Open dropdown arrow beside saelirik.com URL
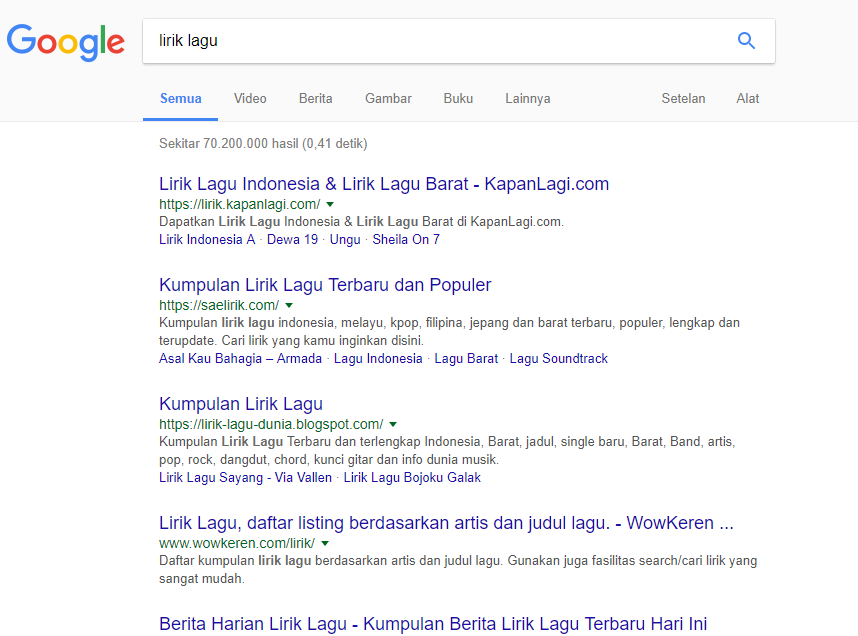 coord(289,305)
